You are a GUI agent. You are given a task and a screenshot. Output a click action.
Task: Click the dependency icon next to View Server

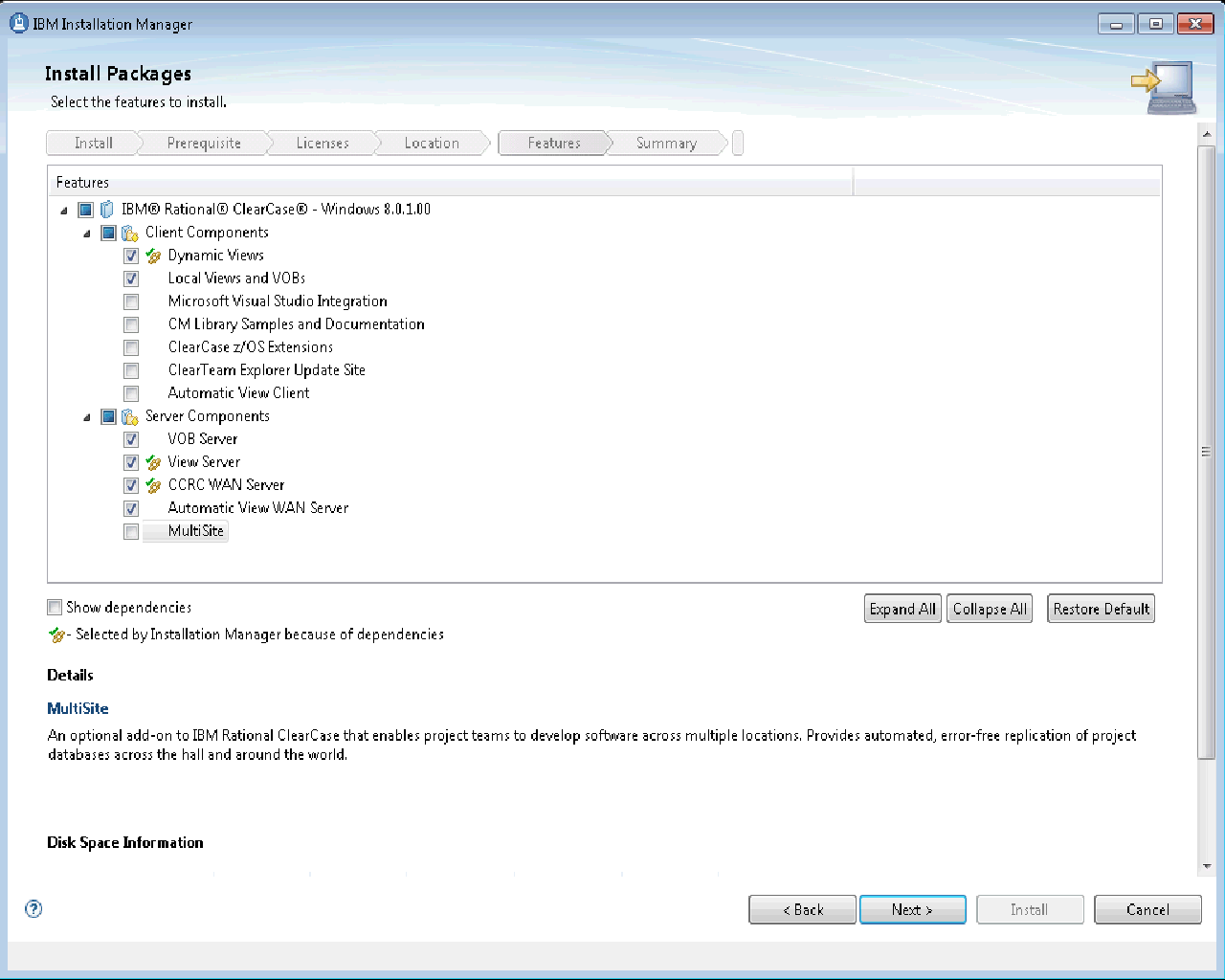pos(153,462)
